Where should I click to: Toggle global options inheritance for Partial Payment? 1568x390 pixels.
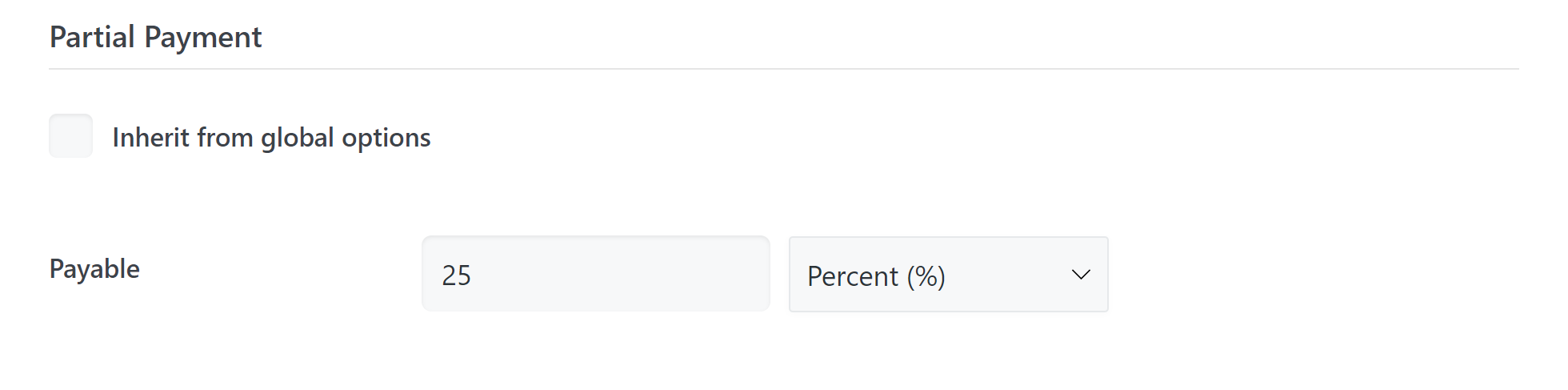(x=70, y=136)
